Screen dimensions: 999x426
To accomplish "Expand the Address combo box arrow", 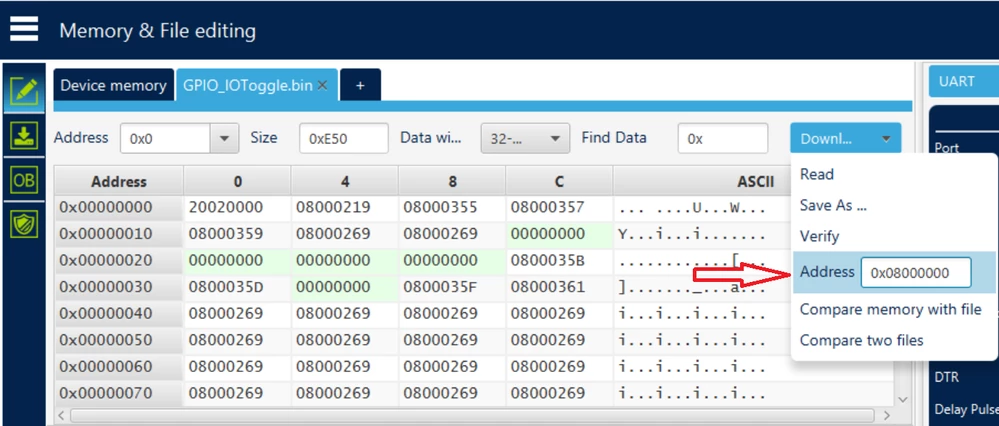I will coord(224,138).
